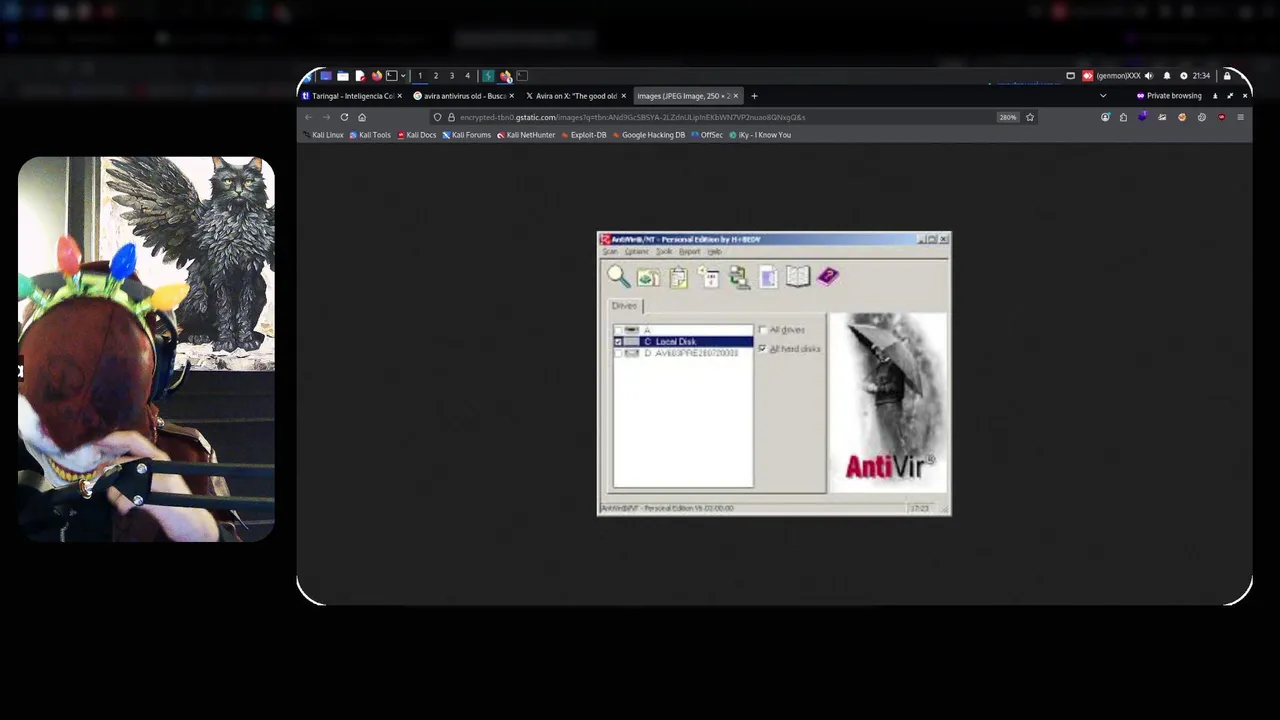Image resolution: width=1280 pixels, height=720 pixels.
Task: Open the volume control in panel
Action: pos(1149,76)
